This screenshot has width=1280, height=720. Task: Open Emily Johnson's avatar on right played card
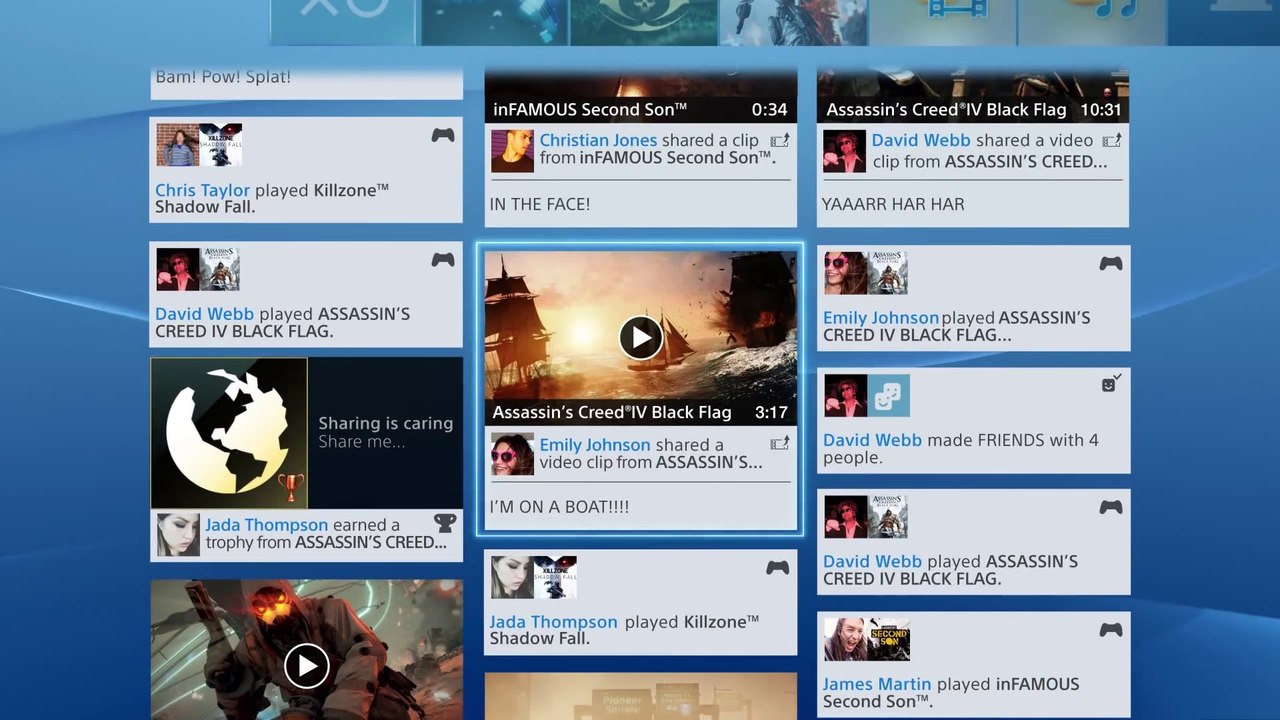coord(845,273)
